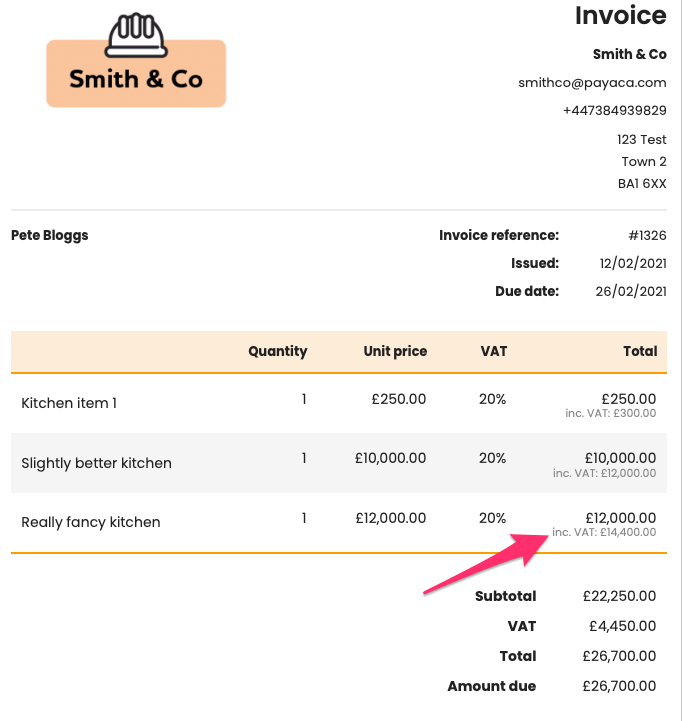The width and height of the screenshot is (682, 721).
Task: Click the customer name Pete Bloggs
Action: (50, 236)
